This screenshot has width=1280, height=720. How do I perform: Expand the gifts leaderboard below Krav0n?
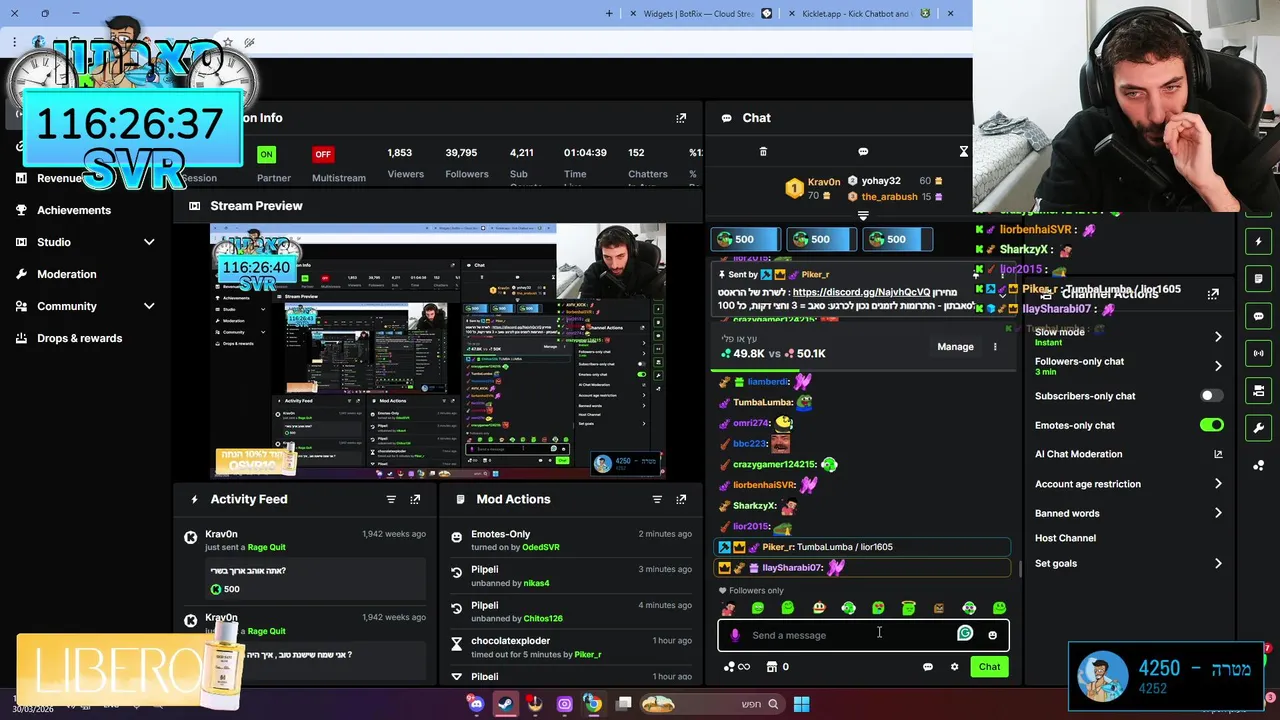[863, 215]
